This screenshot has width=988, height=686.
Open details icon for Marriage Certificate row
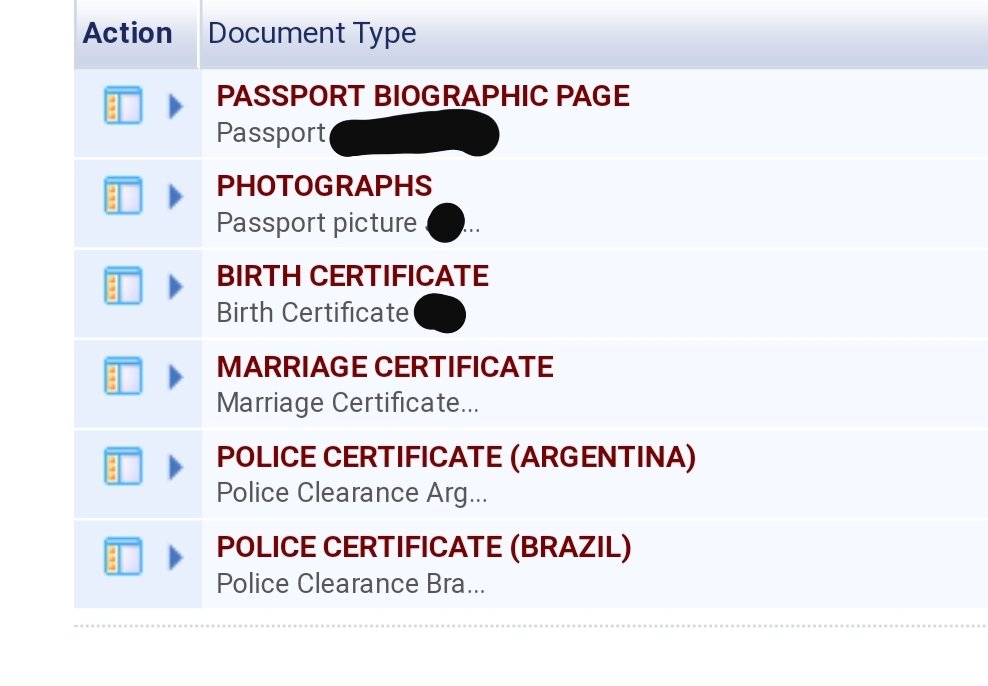(x=123, y=376)
